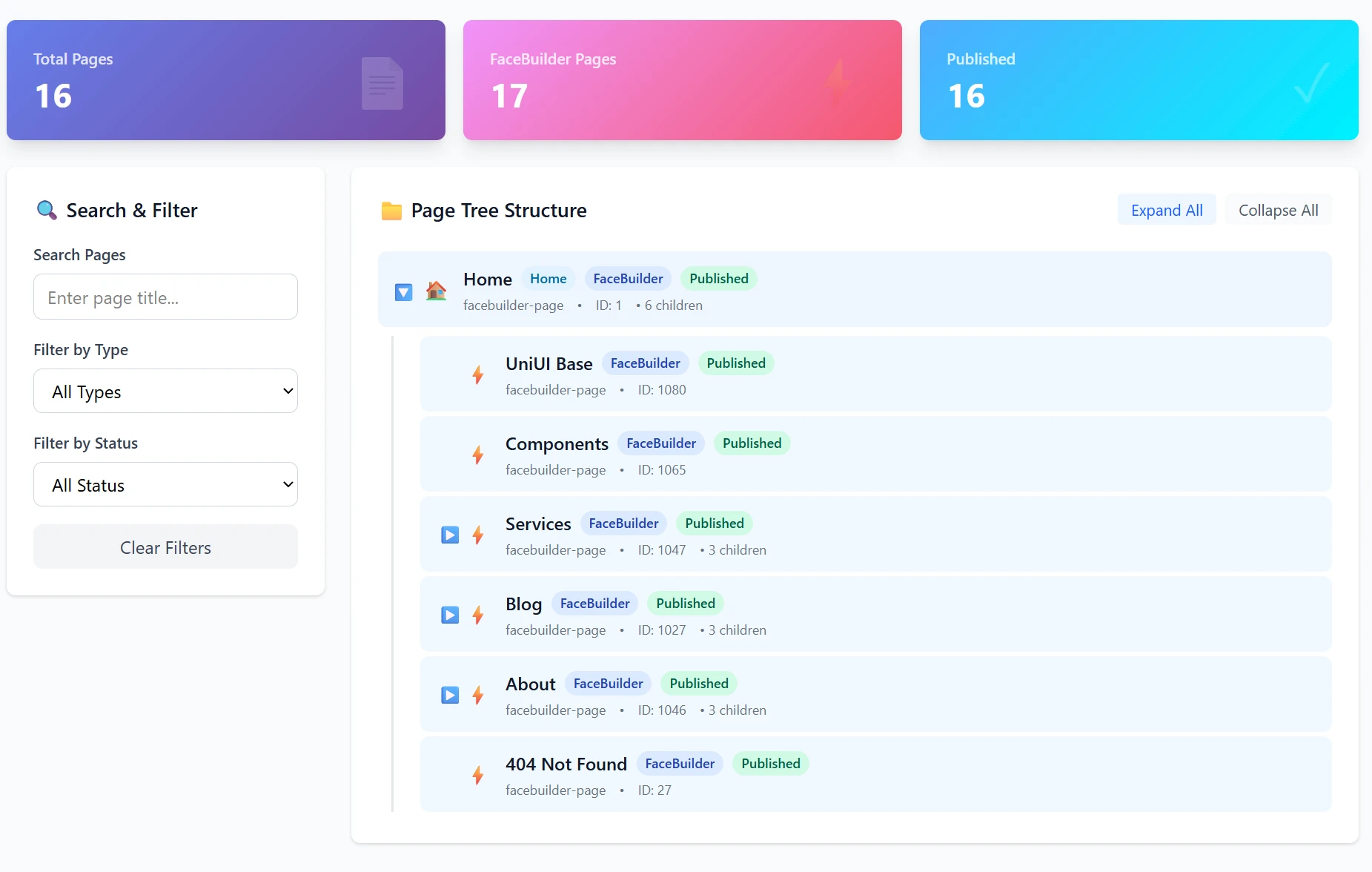
Task: Collapse the Home tree node arrow
Action: tap(403, 292)
